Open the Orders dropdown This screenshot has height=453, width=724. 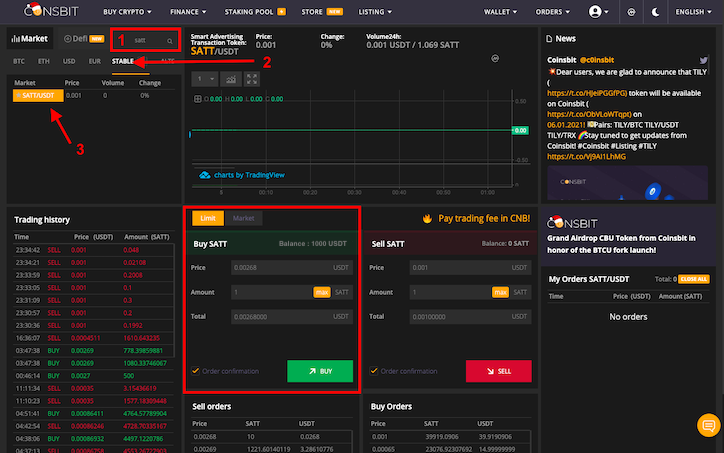coord(552,12)
